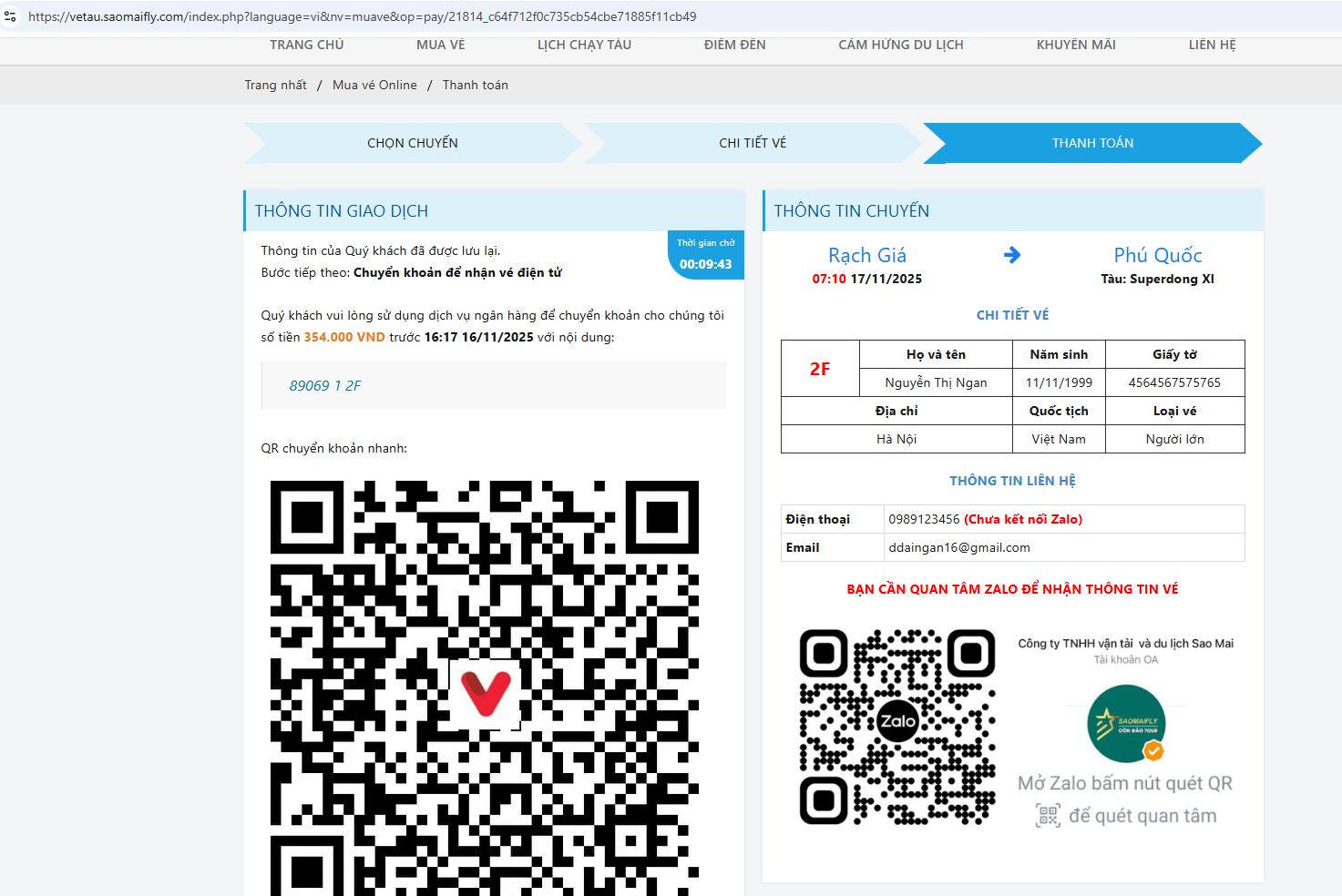The image size is (1342, 896).
Task: Click the URL in the address bar
Action: (x=362, y=16)
